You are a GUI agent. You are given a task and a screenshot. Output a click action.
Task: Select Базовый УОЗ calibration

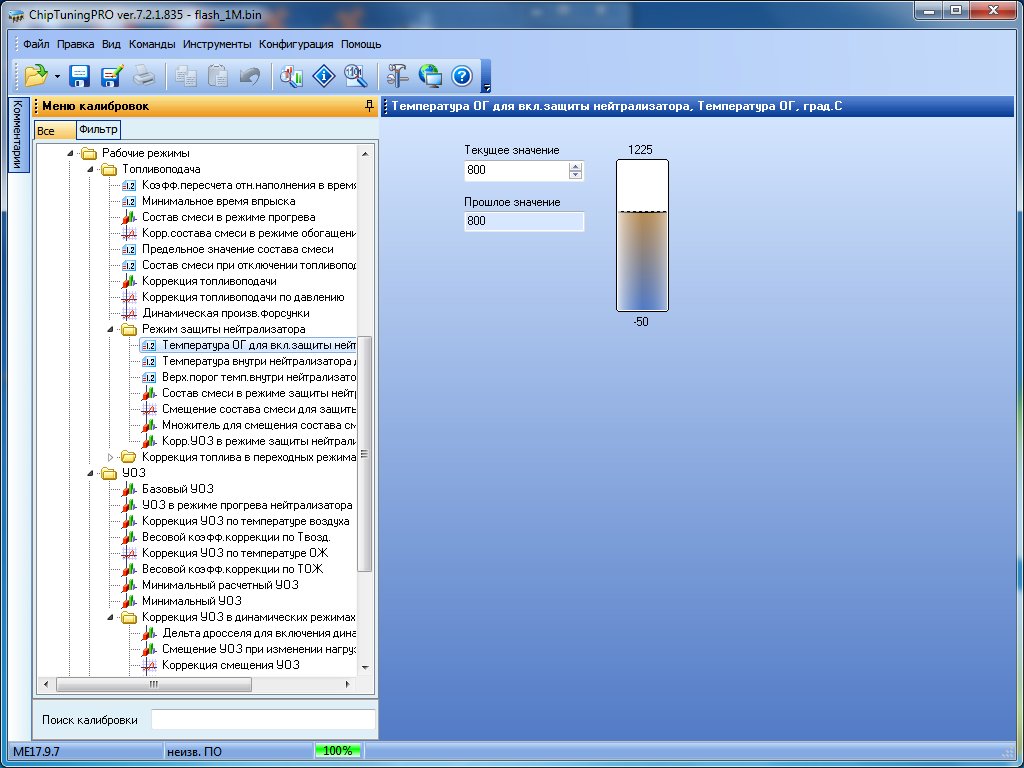(x=177, y=489)
